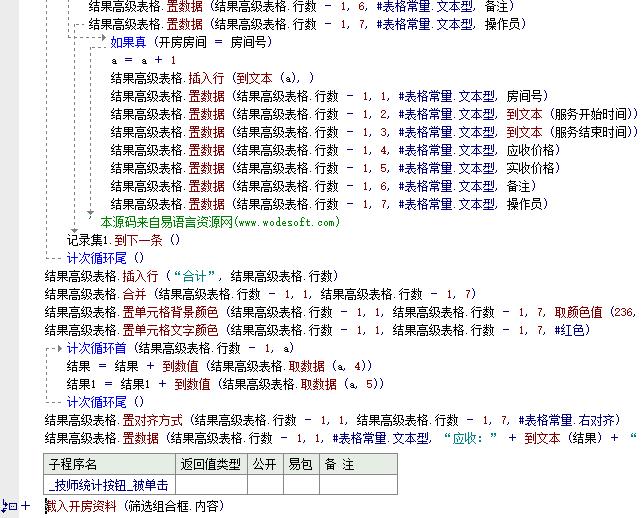Click the empty 易包 cell of _技师统计按钮_被单击
Screen dimensions: 643x518
tap(301, 485)
